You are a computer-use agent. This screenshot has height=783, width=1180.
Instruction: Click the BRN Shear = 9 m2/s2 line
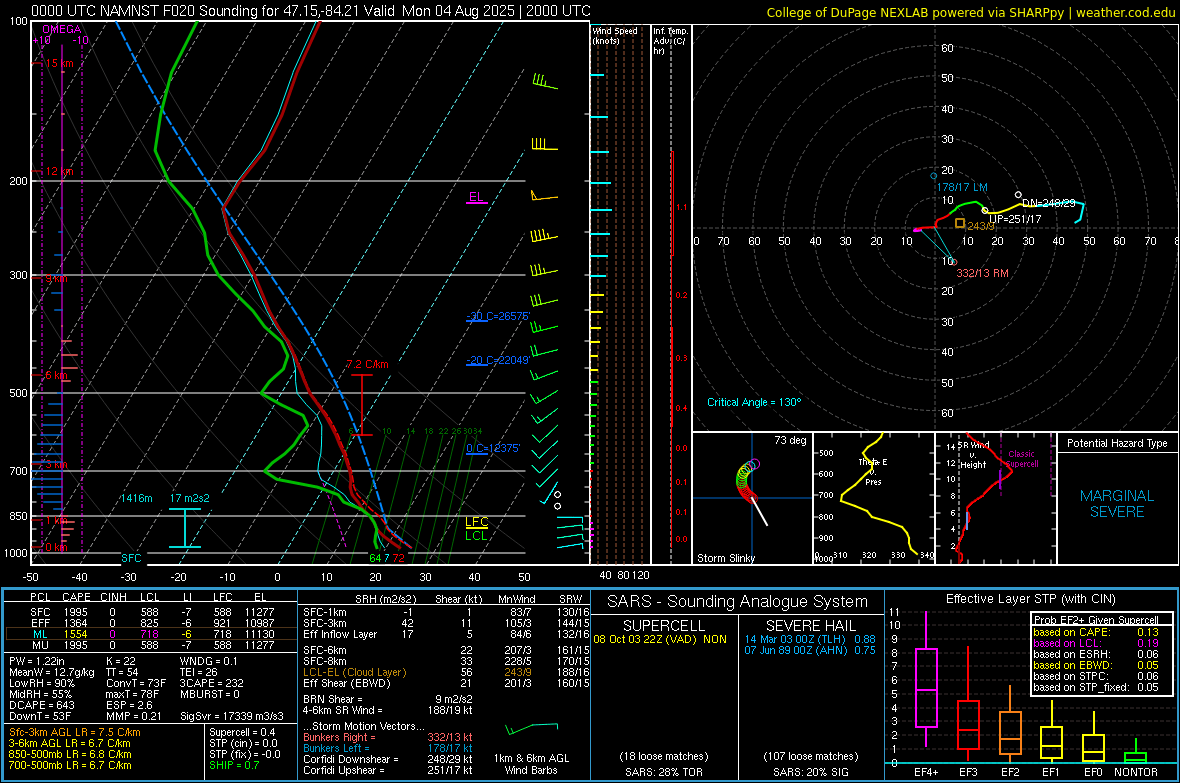[388, 699]
